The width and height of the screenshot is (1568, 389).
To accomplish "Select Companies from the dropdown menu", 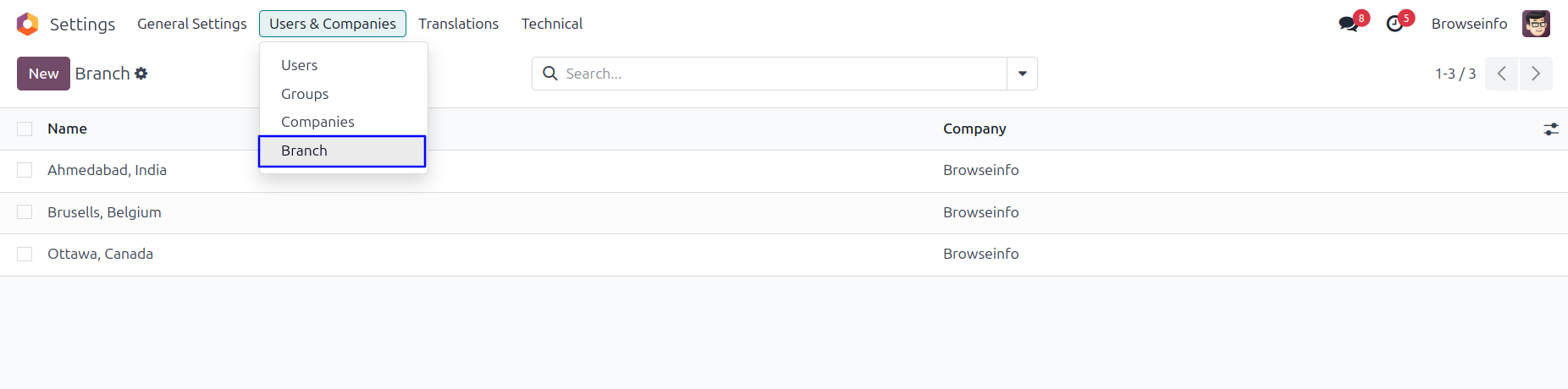I will tap(317, 122).
